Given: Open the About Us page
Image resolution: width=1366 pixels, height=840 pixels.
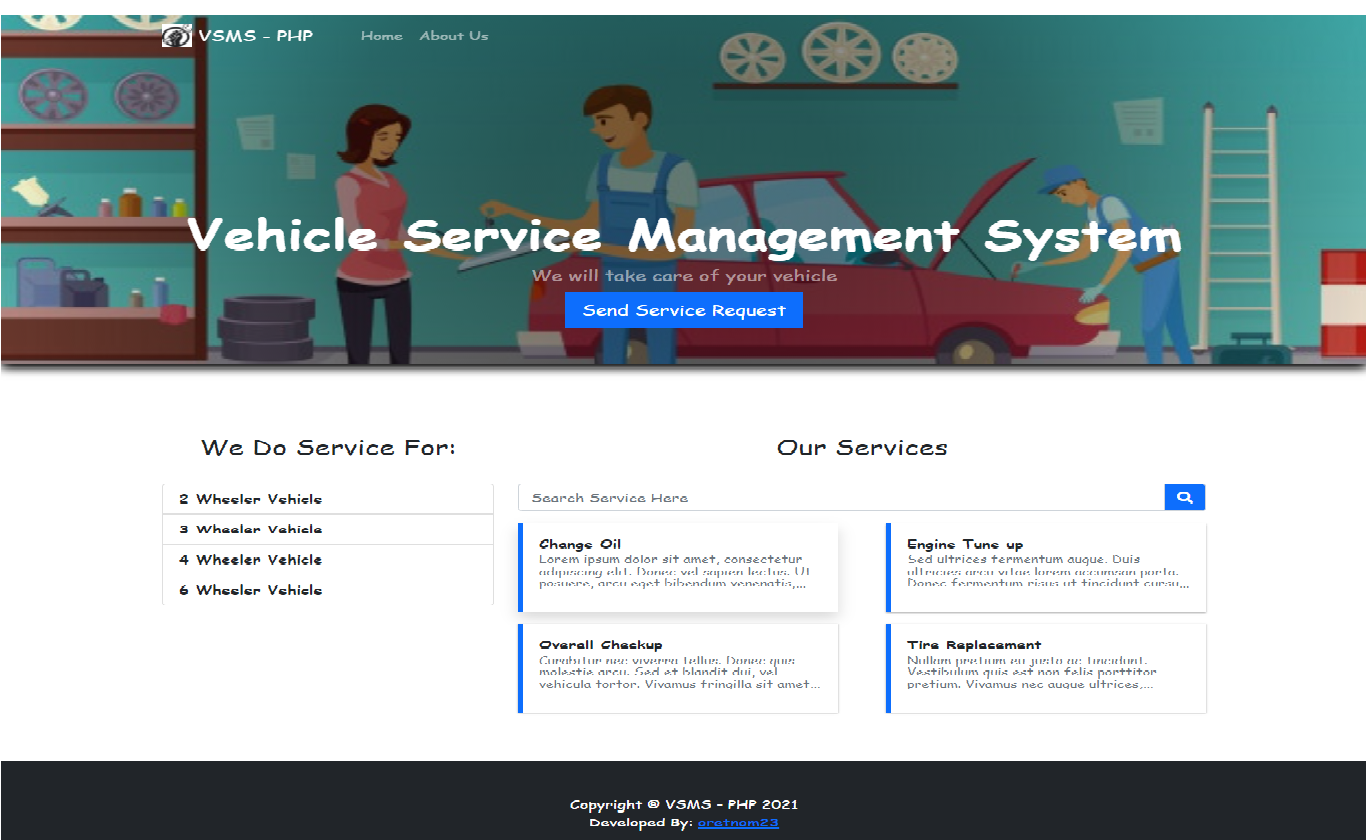Looking at the screenshot, I should coord(453,35).
